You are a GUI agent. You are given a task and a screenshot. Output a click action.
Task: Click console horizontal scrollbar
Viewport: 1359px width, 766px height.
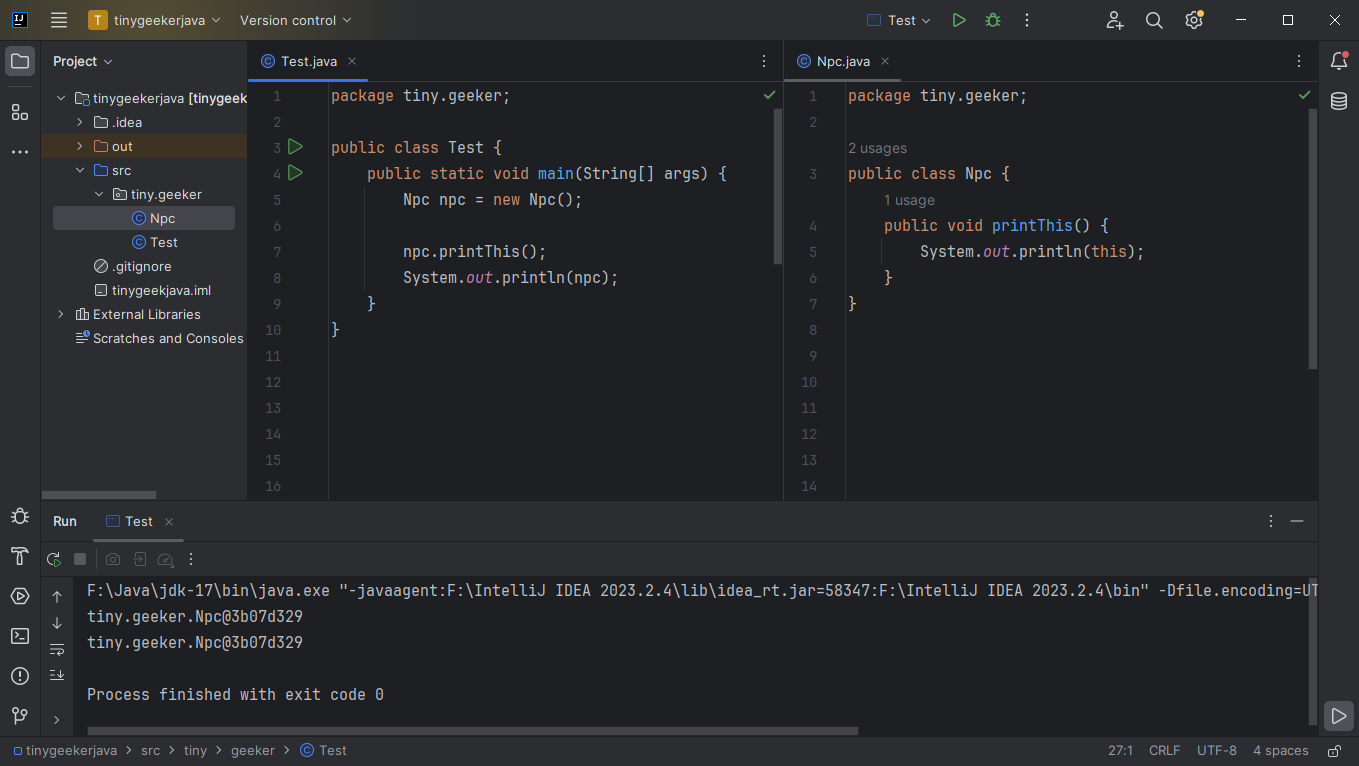pyautogui.click(x=472, y=731)
